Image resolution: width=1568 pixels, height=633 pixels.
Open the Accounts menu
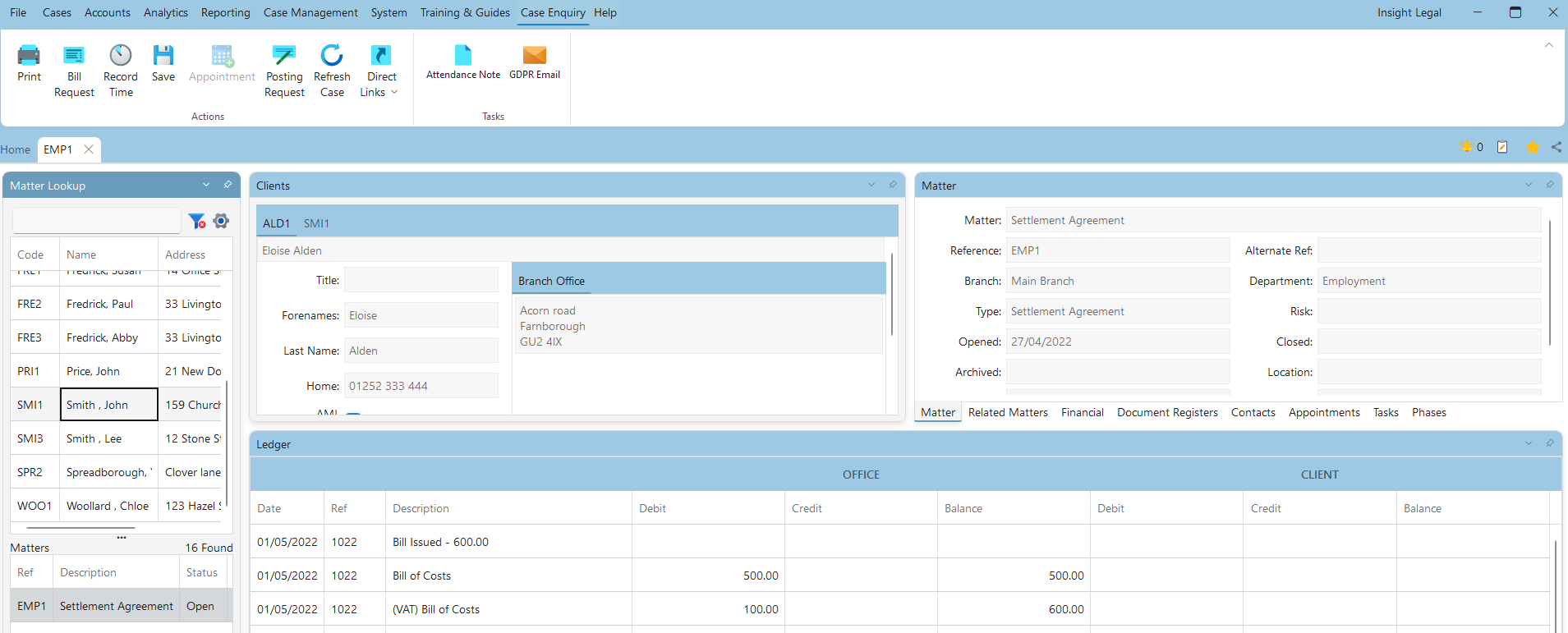(x=108, y=12)
